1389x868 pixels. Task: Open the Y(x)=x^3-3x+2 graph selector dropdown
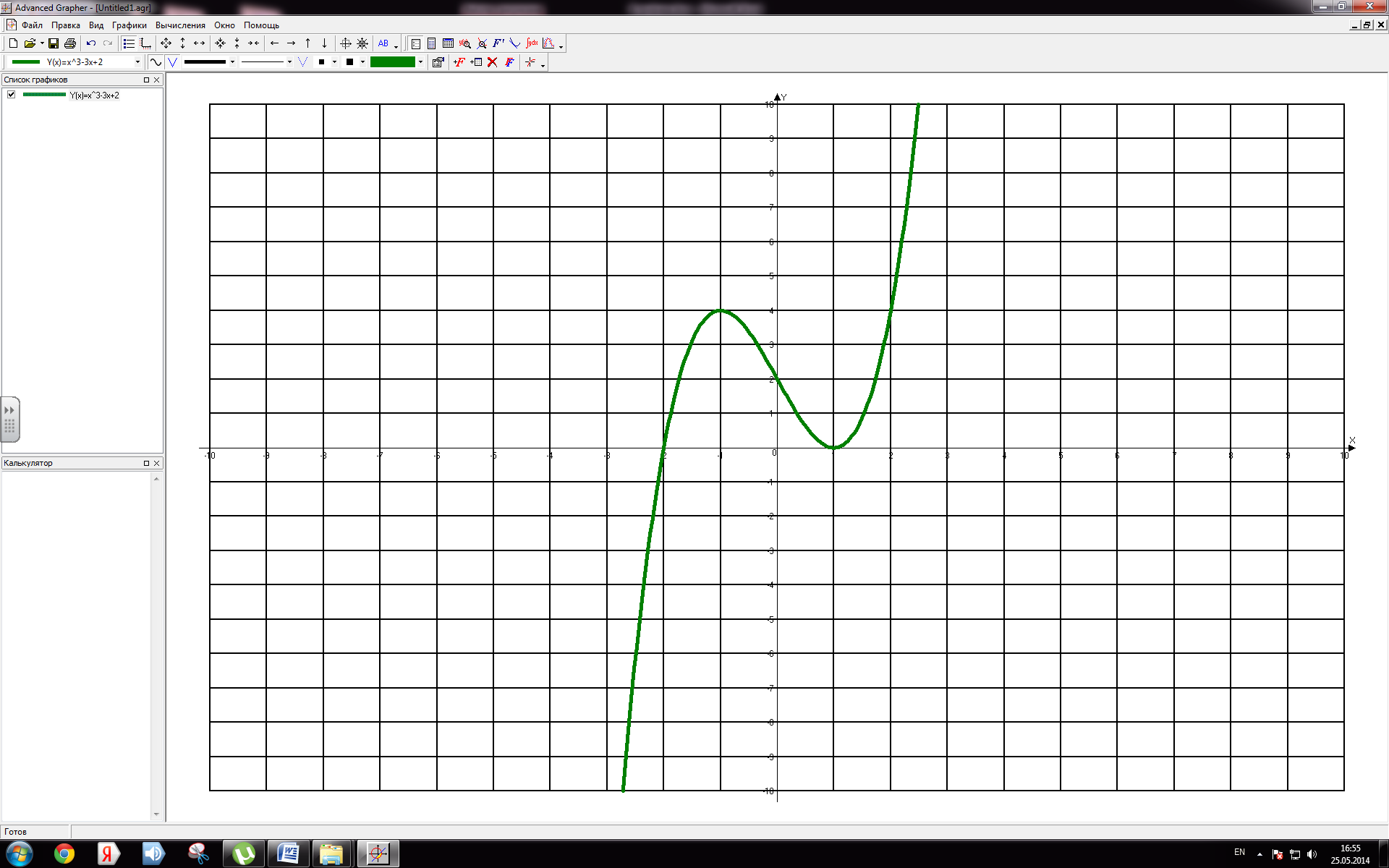point(137,62)
